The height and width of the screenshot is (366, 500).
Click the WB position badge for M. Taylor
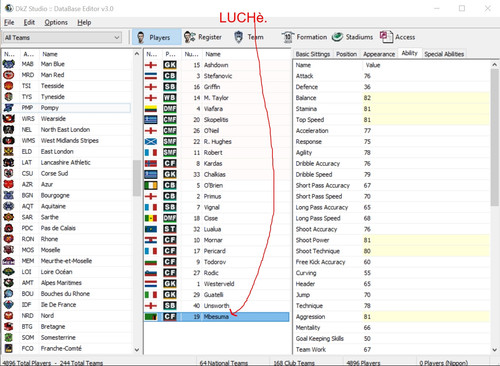click(x=170, y=98)
